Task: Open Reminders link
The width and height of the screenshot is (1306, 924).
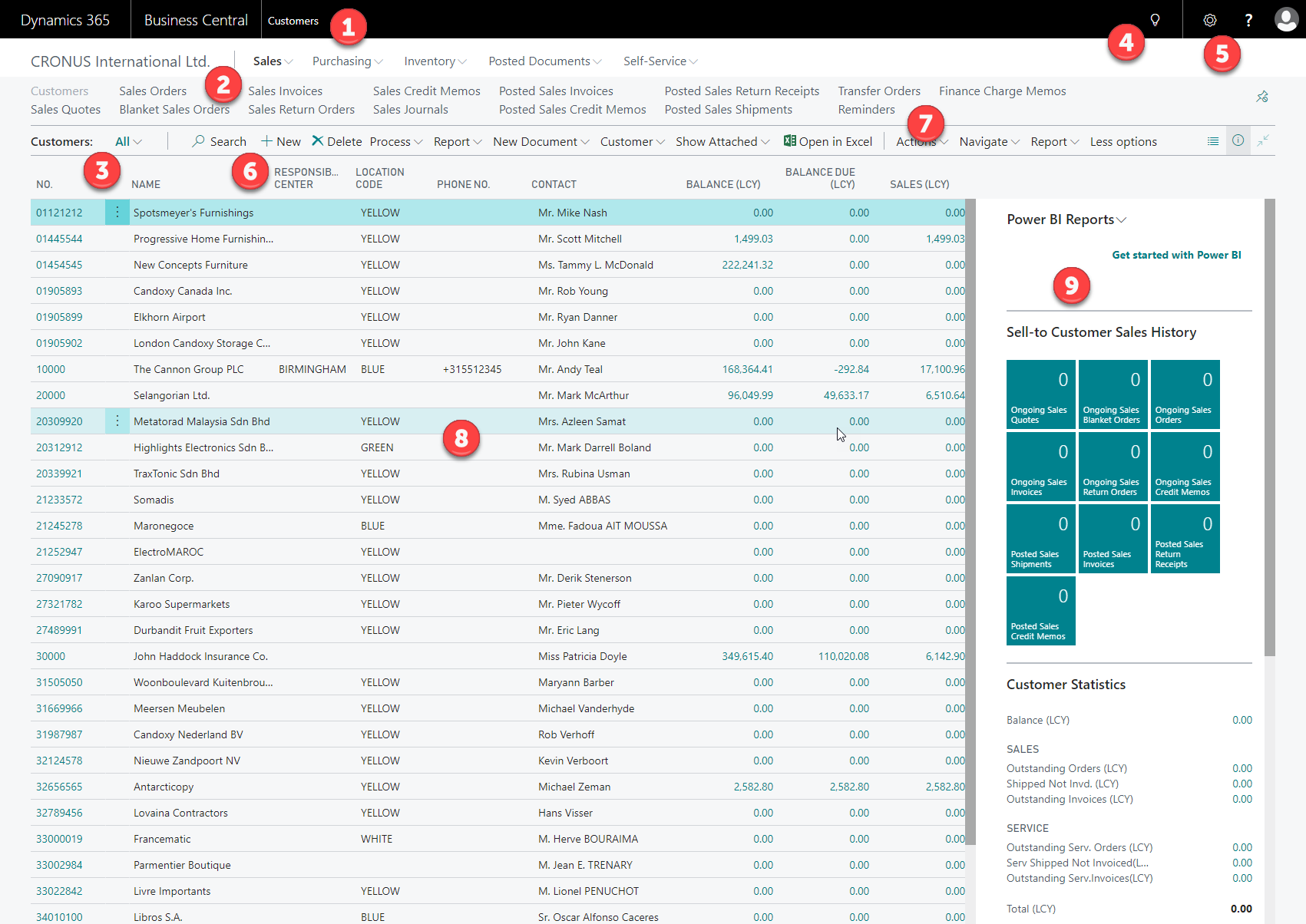Action: (866, 110)
